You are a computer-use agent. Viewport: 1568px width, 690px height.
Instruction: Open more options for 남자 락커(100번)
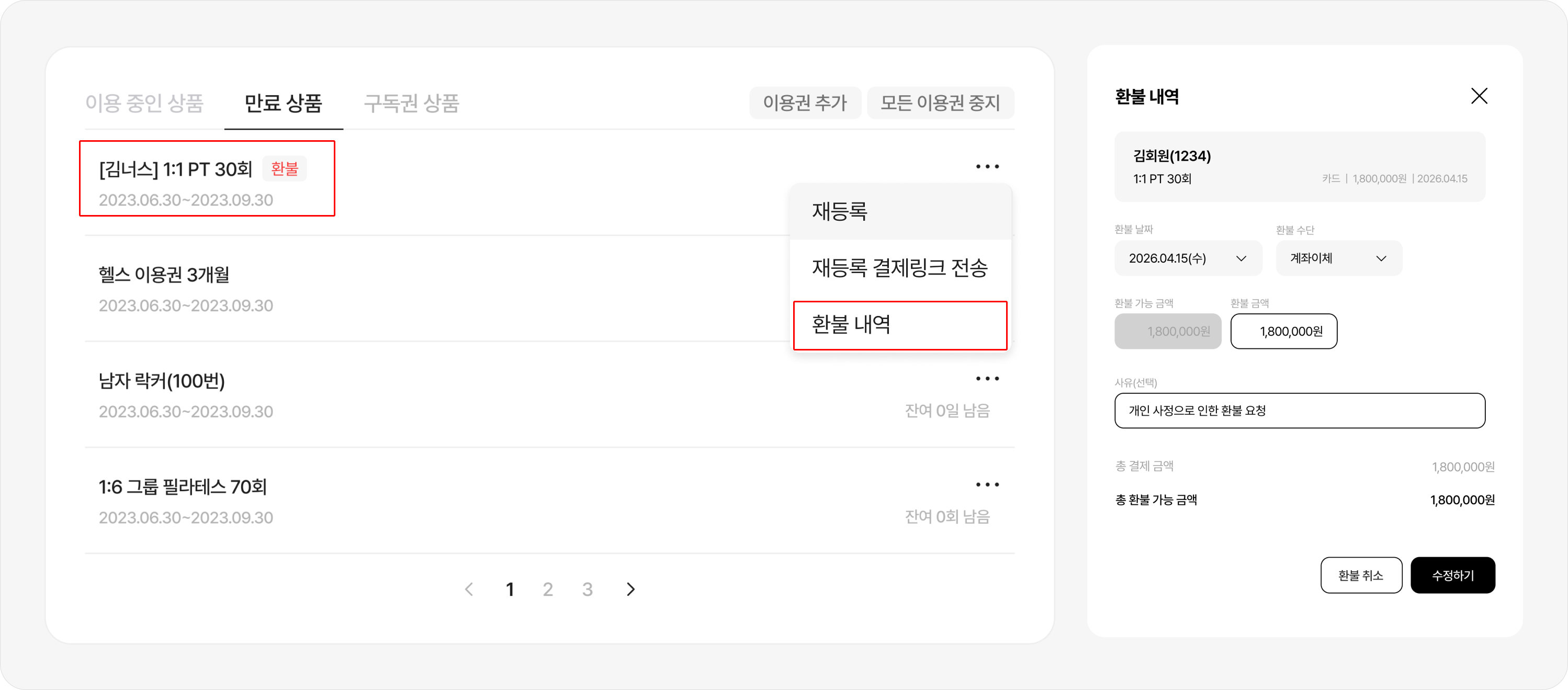(987, 378)
